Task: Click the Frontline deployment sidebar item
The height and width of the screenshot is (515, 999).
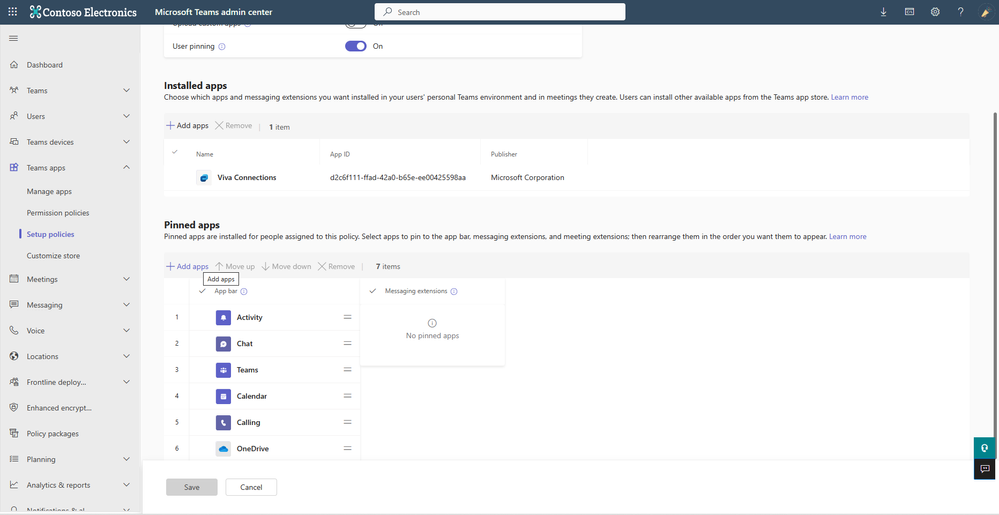Action: [56, 382]
